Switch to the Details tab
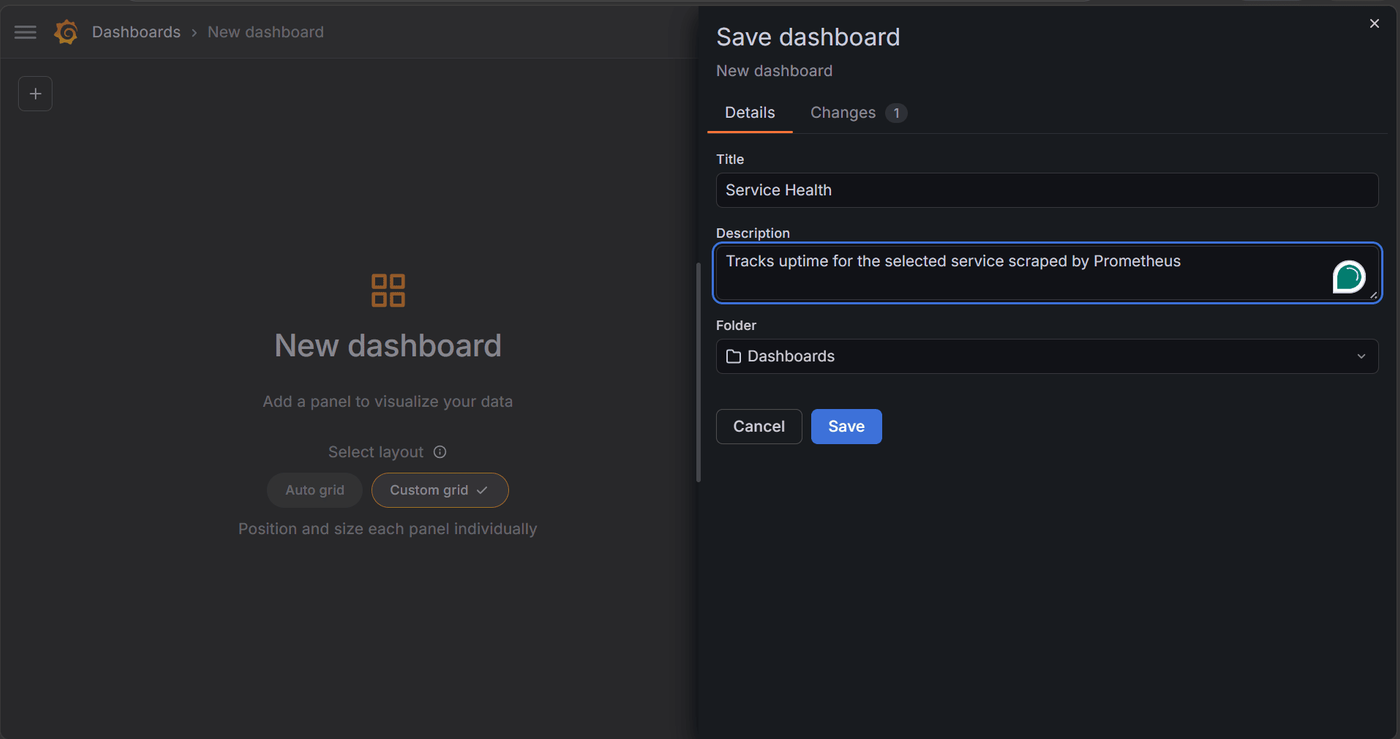Viewport: 1400px width, 739px height. (750, 113)
